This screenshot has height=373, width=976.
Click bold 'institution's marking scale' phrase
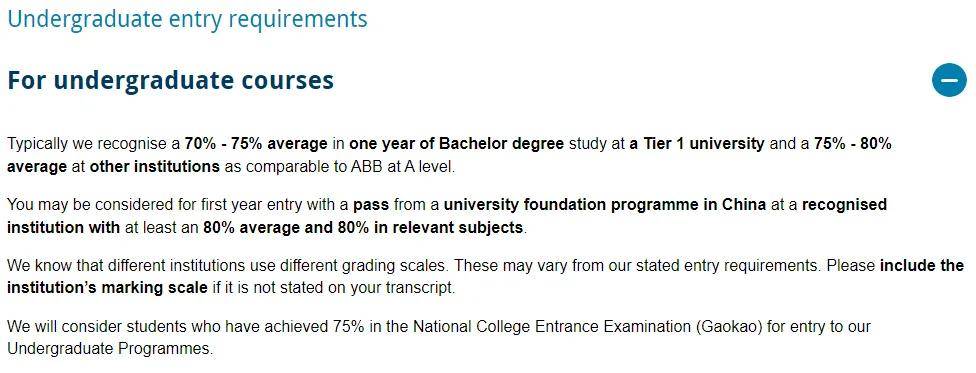(x=107, y=289)
